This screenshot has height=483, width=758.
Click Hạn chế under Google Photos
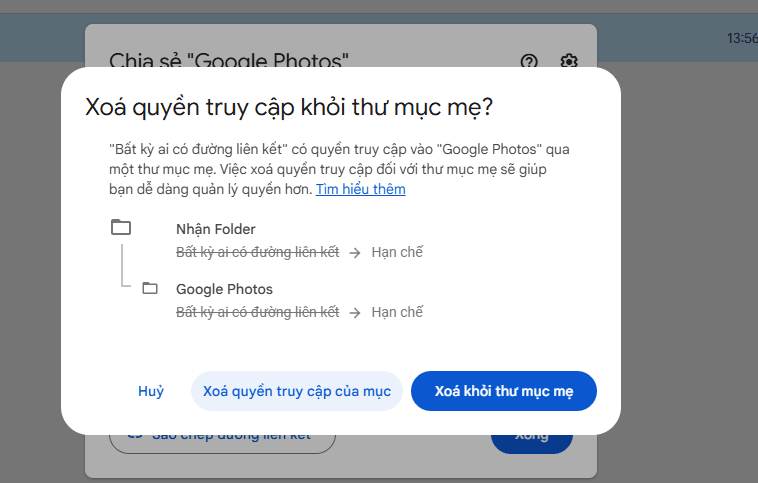click(x=397, y=312)
